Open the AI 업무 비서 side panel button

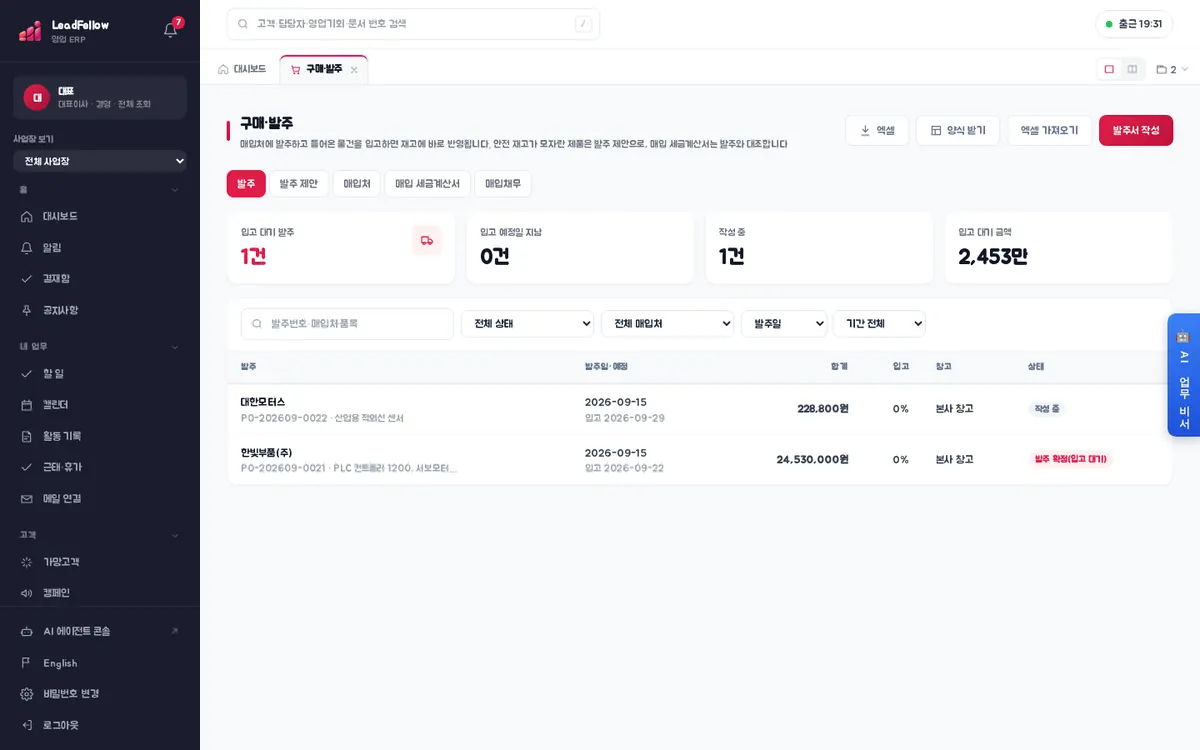click(x=1184, y=375)
